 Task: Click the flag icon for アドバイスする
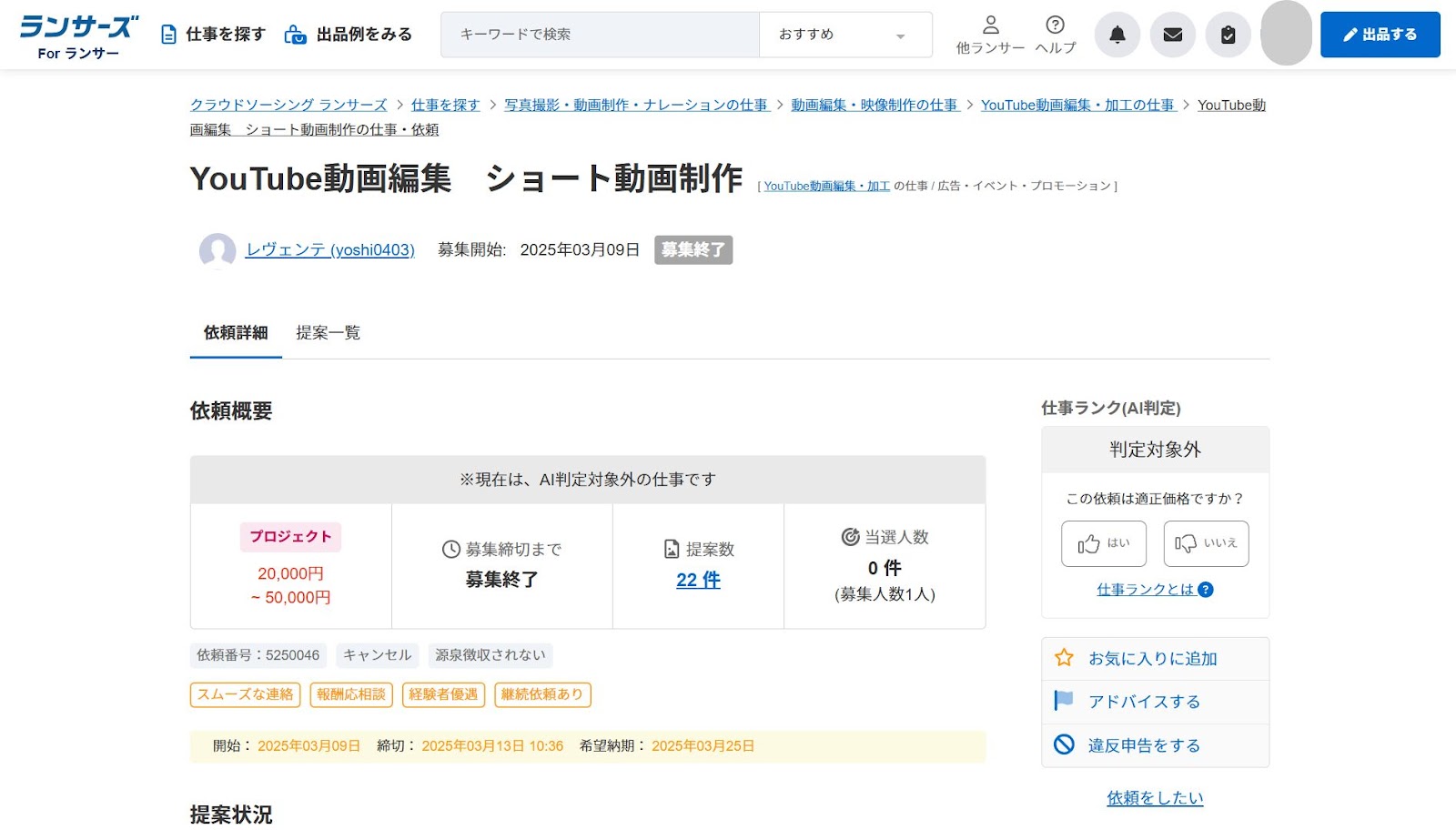click(1064, 701)
